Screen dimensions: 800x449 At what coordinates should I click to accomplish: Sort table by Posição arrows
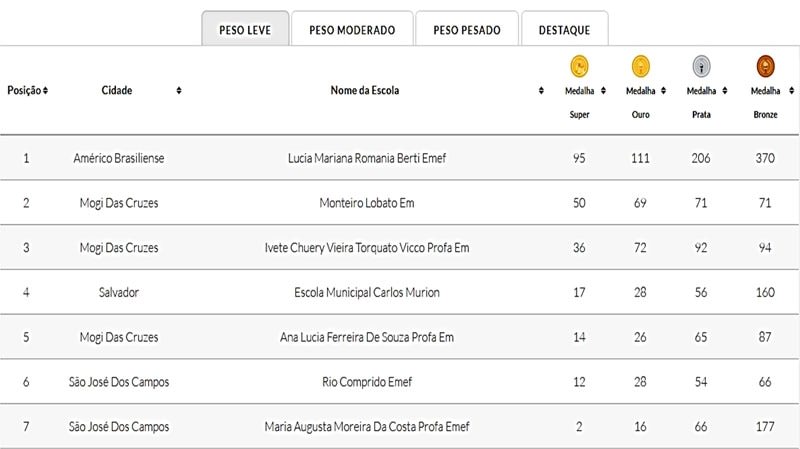point(45,90)
